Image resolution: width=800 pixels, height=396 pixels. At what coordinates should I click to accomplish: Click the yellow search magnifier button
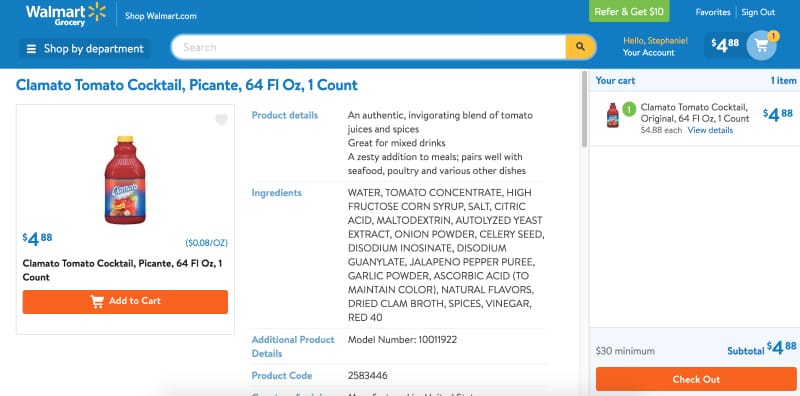click(x=580, y=47)
